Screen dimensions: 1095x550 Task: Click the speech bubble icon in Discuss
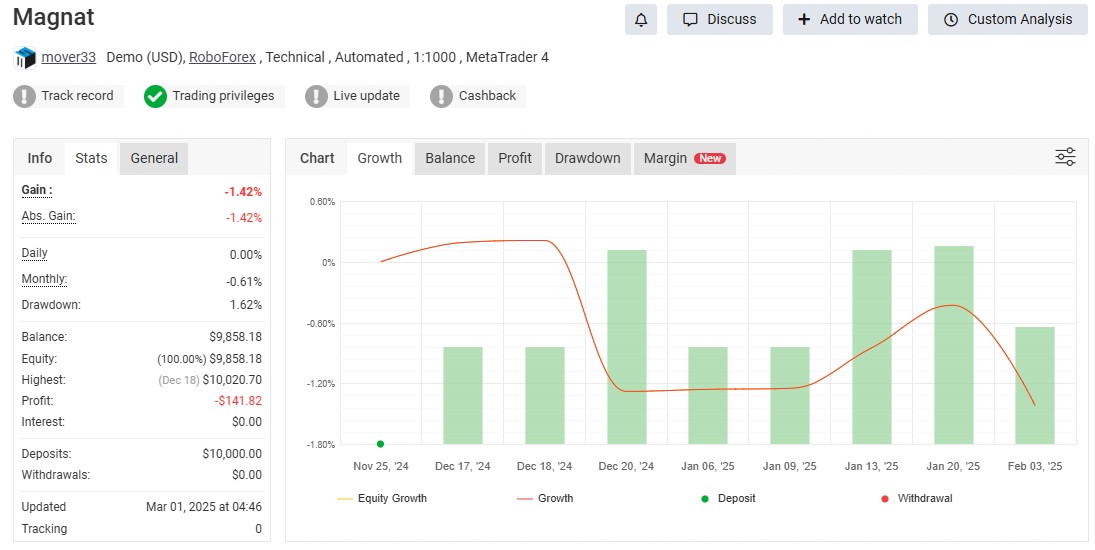690,20
